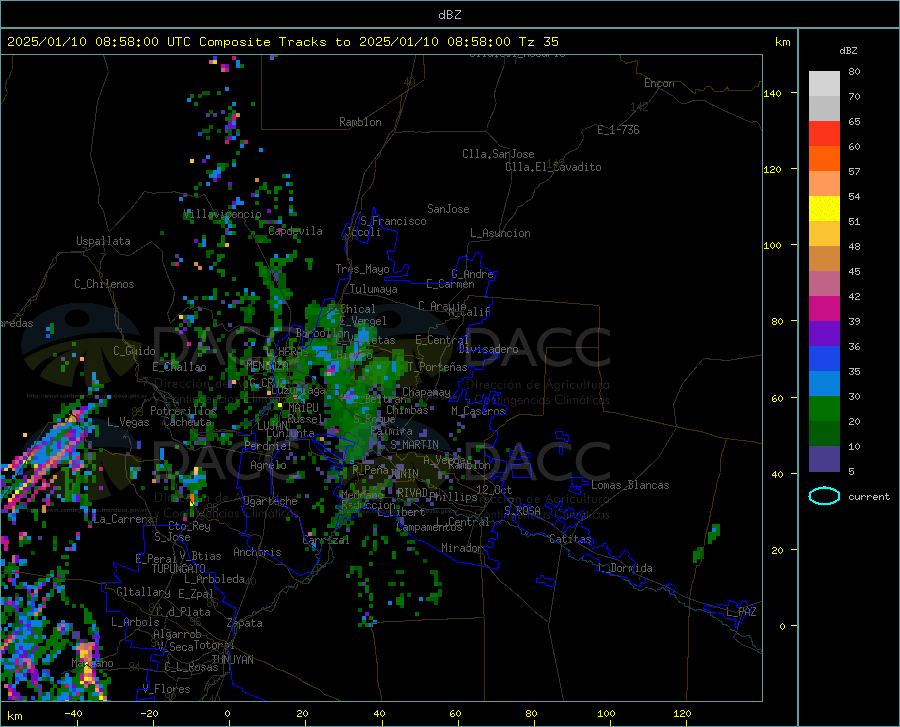
Task: Click the 100 km vertical axis tick
Action: (772, 246)
